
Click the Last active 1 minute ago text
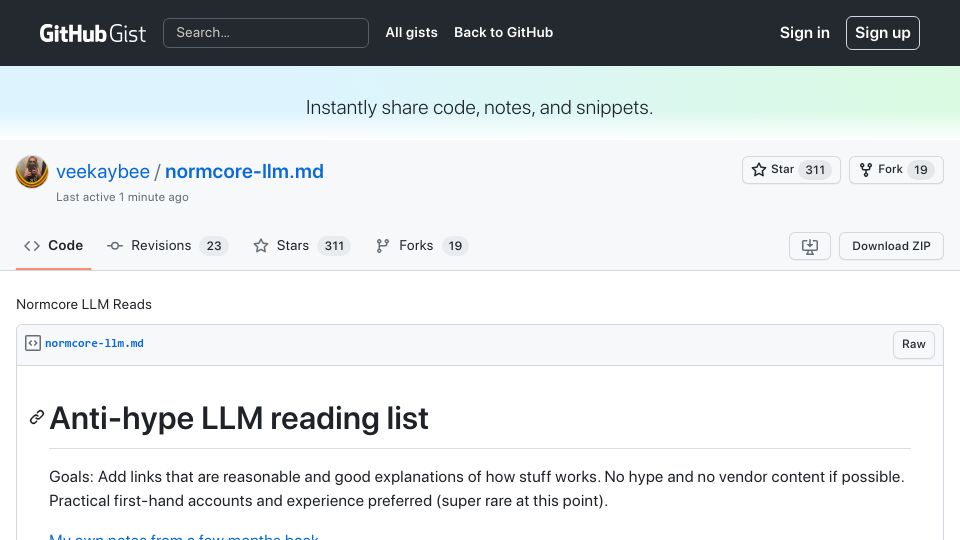(122, 197)
